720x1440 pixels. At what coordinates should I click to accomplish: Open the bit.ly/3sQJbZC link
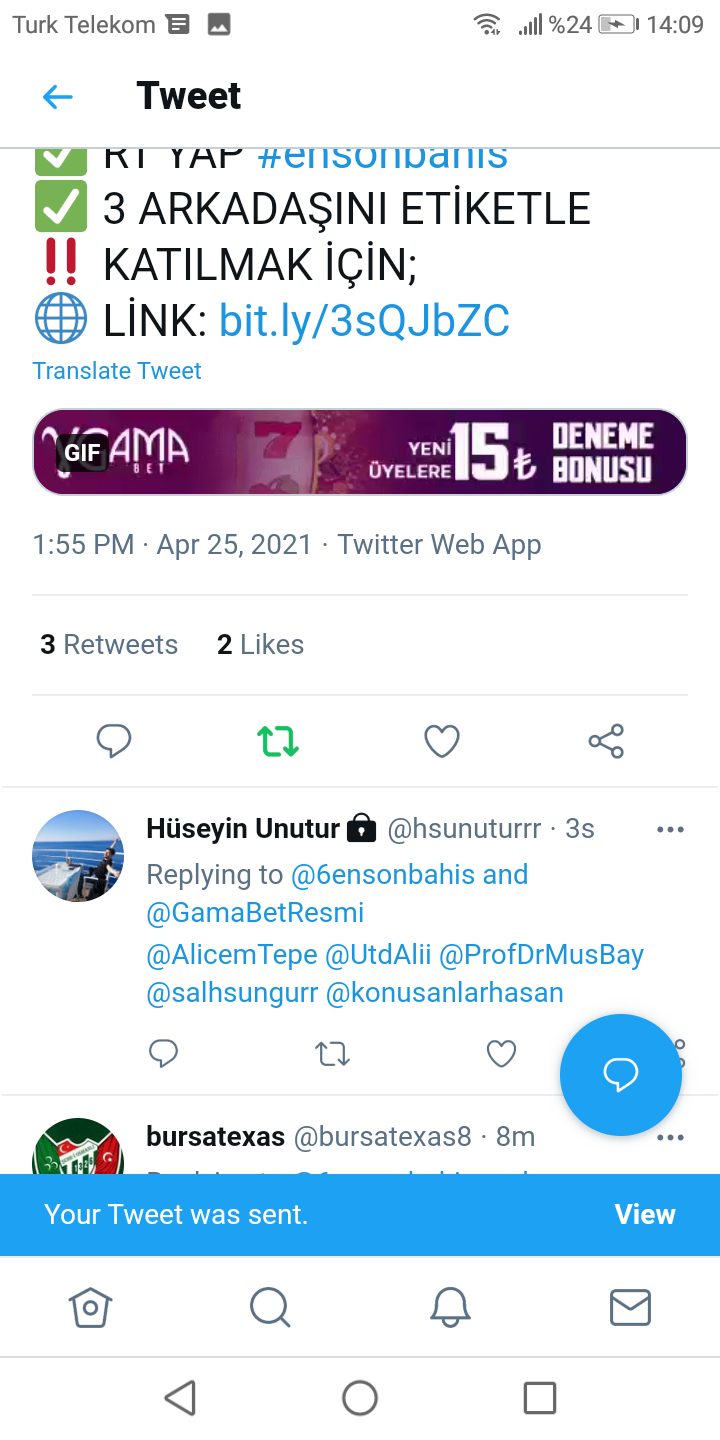pyautogui.click(x=364, y=321)
